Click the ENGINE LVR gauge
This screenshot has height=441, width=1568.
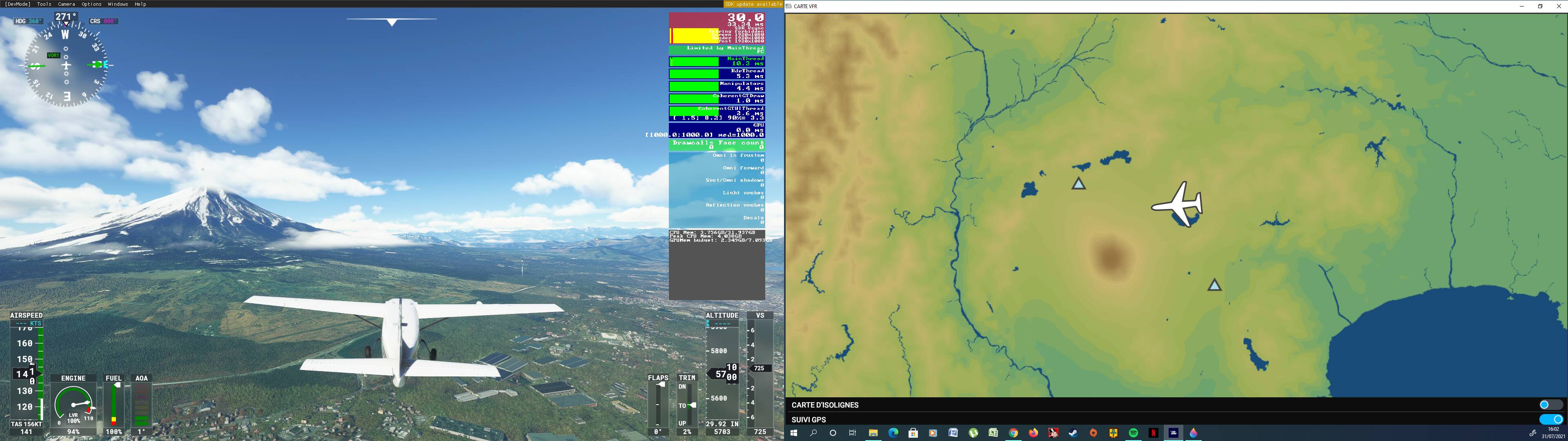click(73, 404)
